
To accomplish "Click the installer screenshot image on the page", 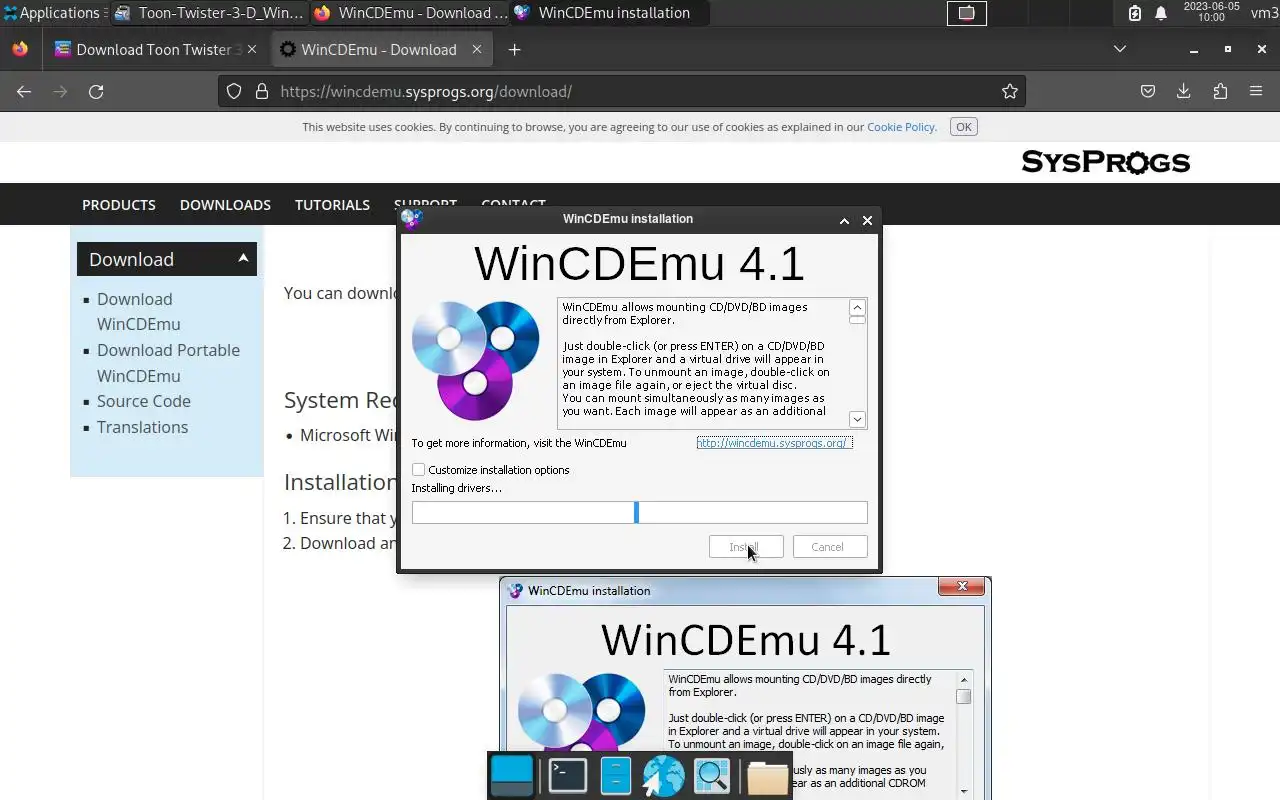I will (746, 688).
